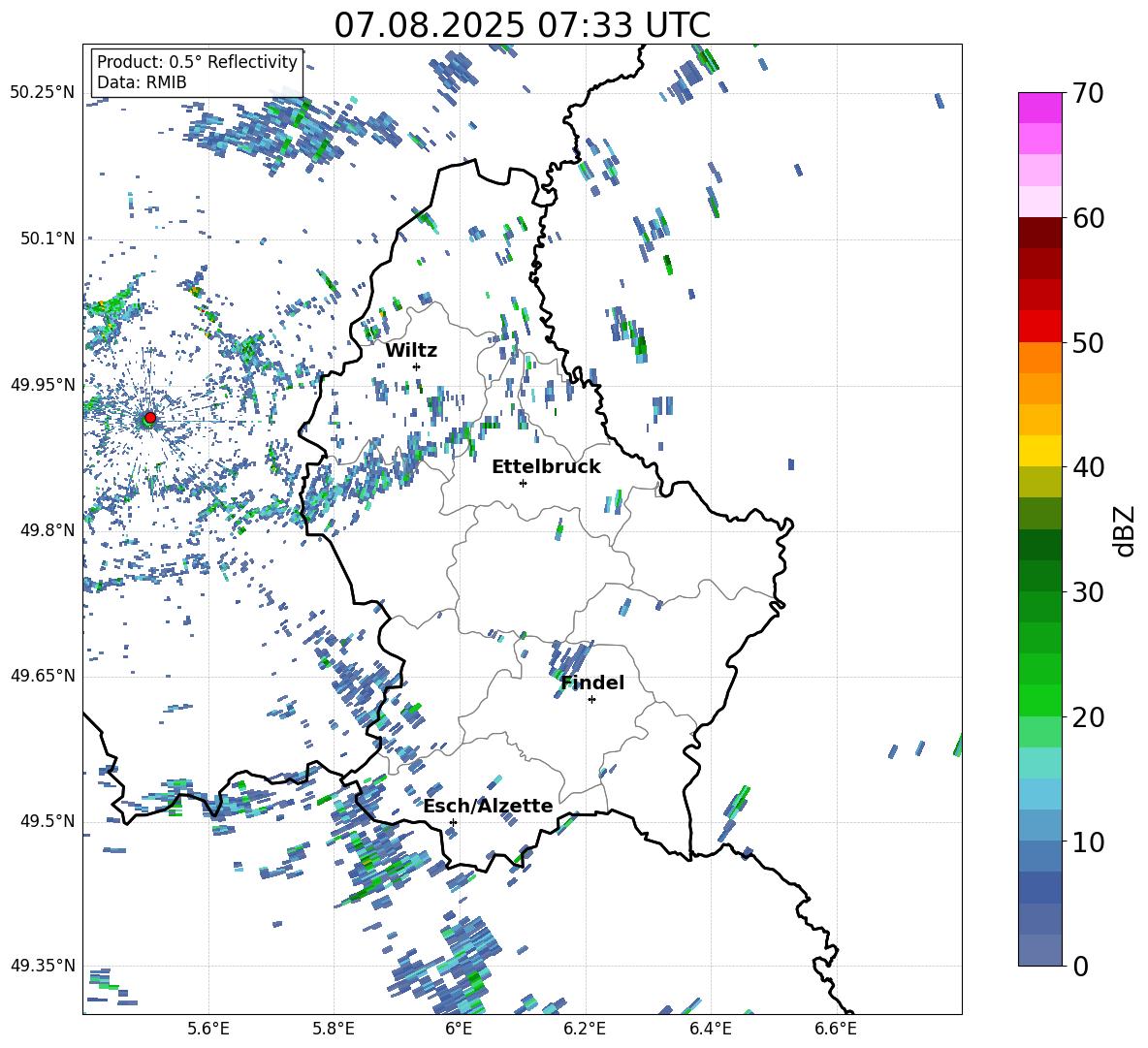Click the 30 tick label on colorbar

coord(1089,592)
